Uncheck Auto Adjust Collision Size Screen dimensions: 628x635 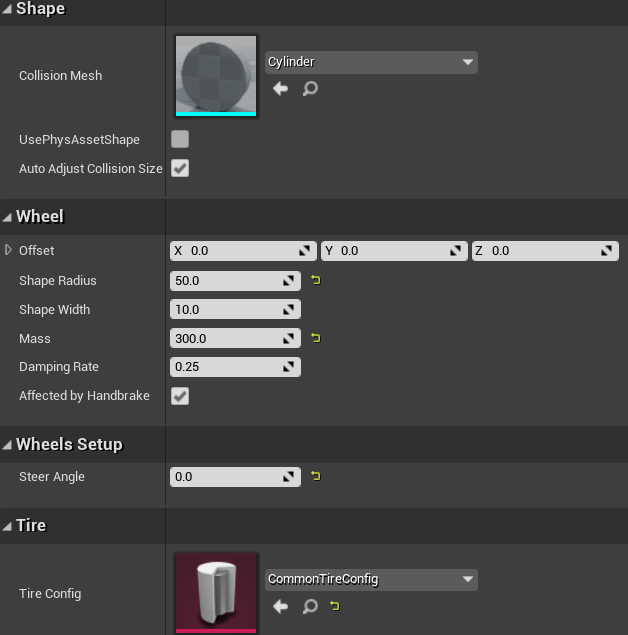(x=180, y=168)
